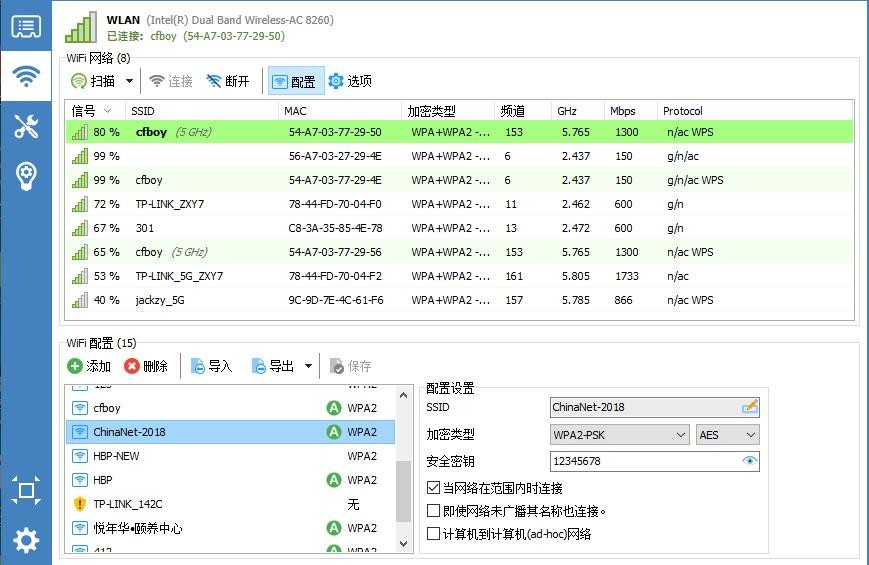The height and width of the screenshot is (565, 869).
Task: Toggle password visibility eye icon
Action: click(749, 461)
